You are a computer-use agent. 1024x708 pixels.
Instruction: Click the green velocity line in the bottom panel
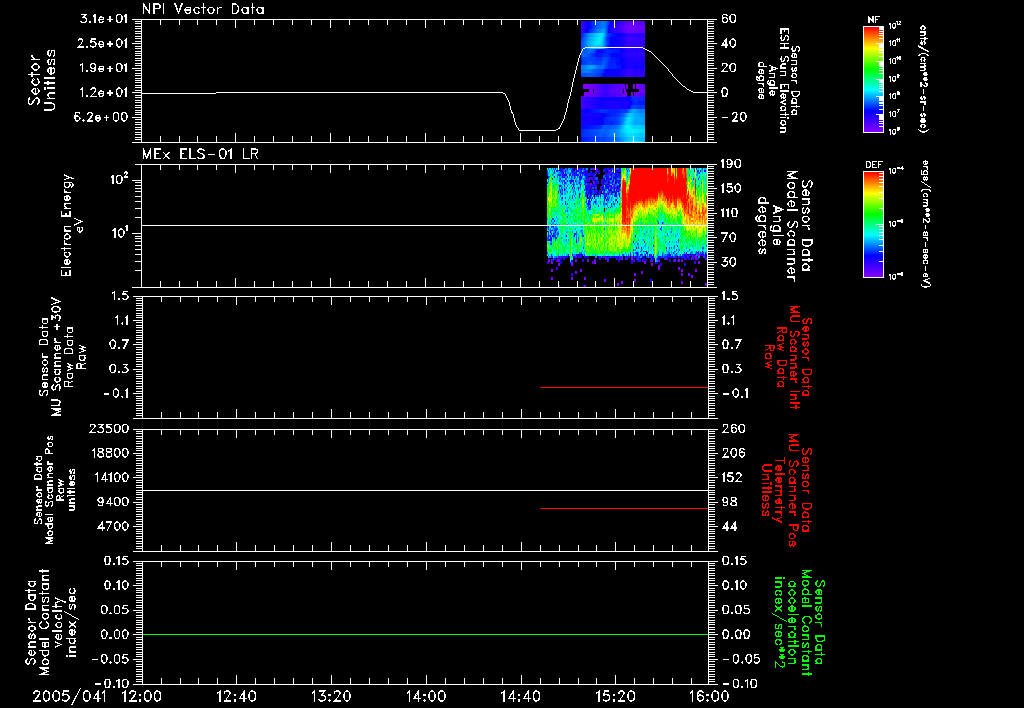point(425,634)
